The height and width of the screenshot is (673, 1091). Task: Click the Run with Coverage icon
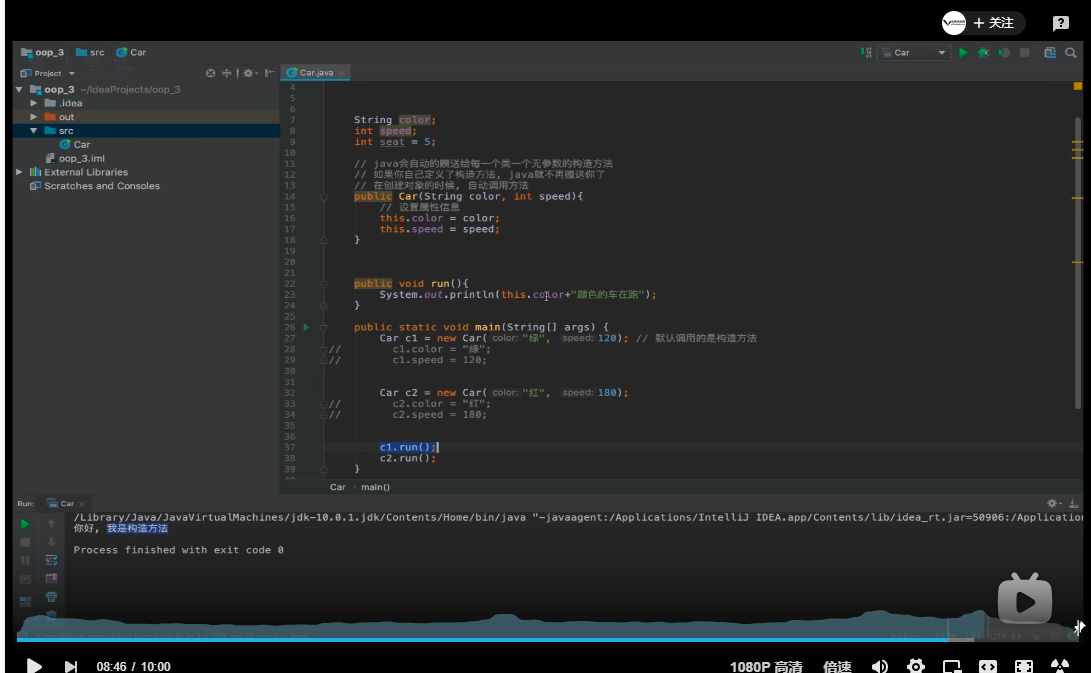1003,53
